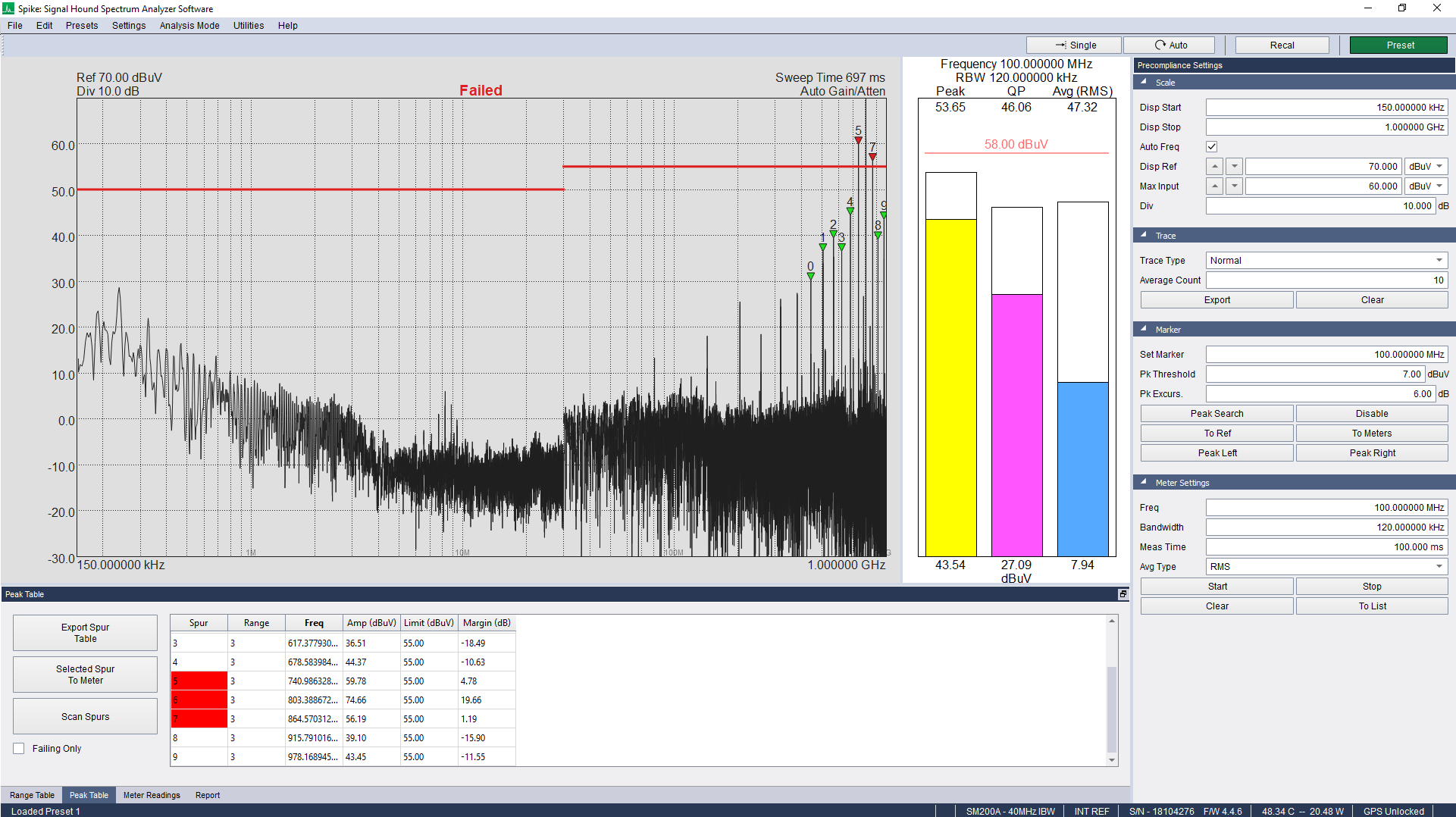
Task: Open the Utilities menu
Action: (x=249, y=26)
